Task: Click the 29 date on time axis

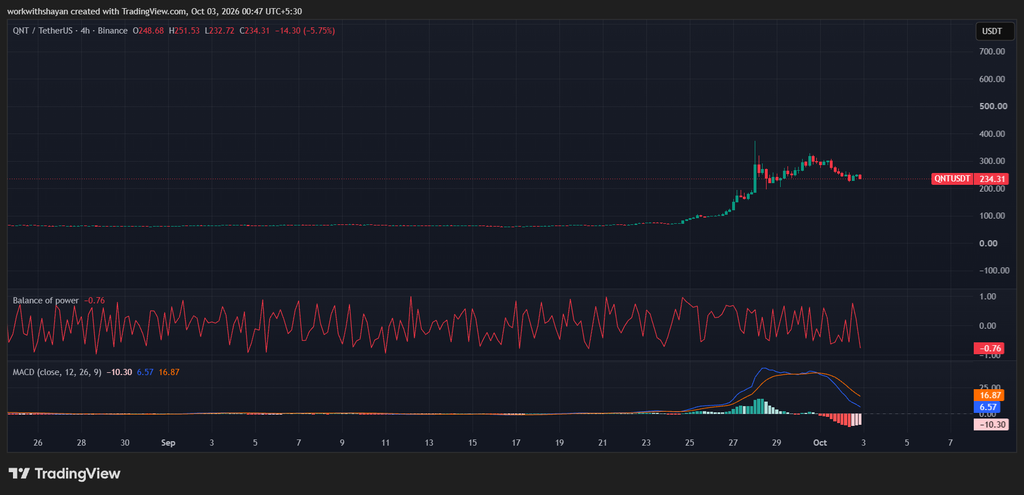Action: tap(776, 443)
